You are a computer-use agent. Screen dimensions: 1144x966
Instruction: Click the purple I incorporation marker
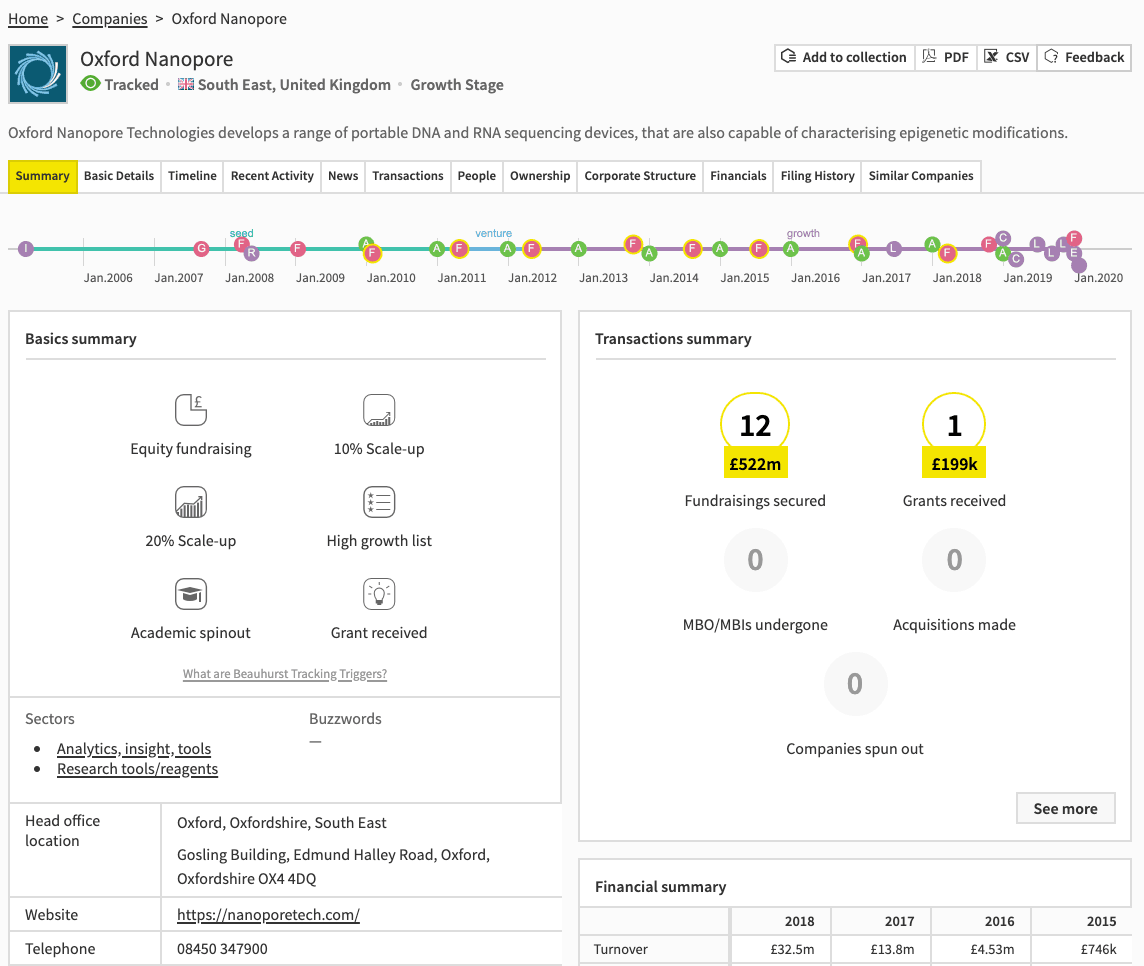click(x=26, y=249)
